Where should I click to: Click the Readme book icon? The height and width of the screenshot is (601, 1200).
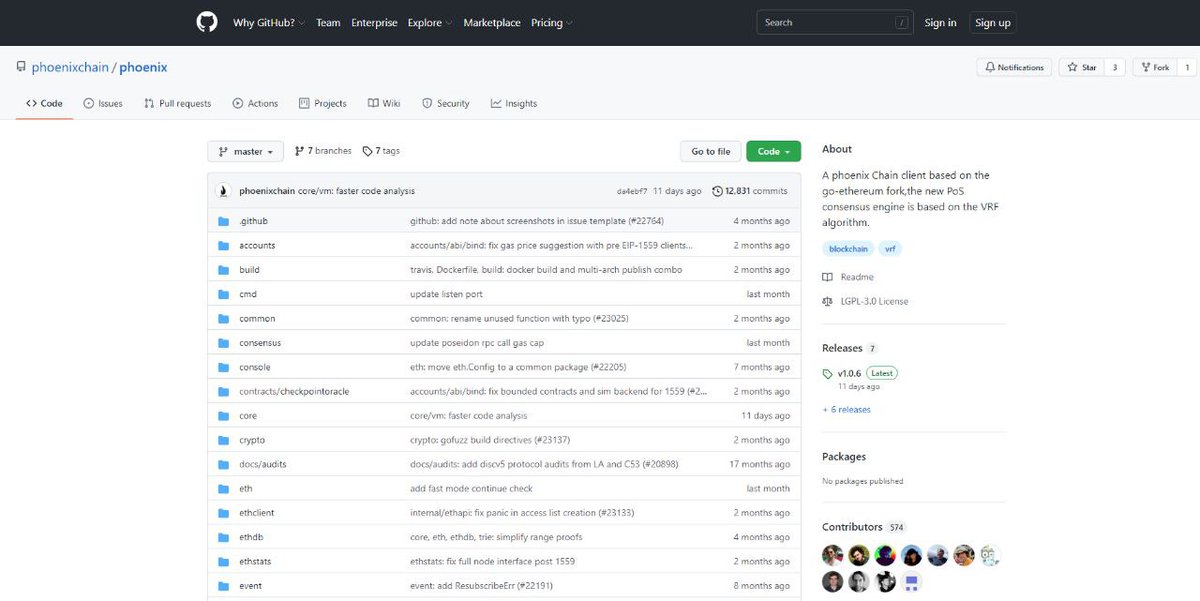(827, 277)
